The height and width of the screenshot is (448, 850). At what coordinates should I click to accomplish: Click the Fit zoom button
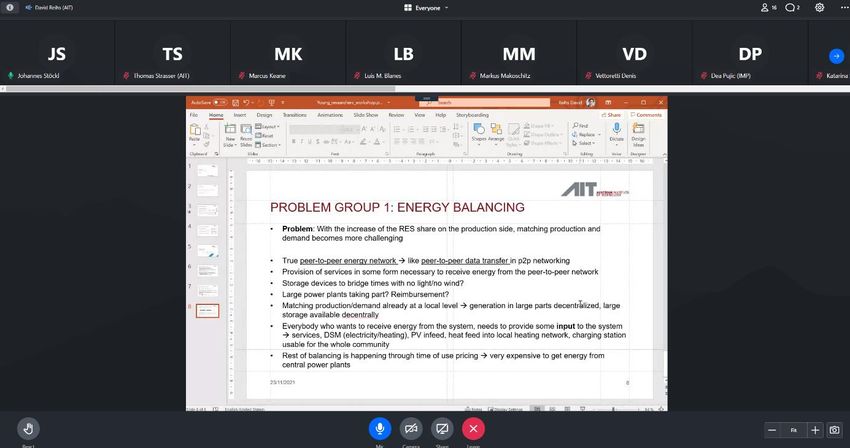pos(794,430)
